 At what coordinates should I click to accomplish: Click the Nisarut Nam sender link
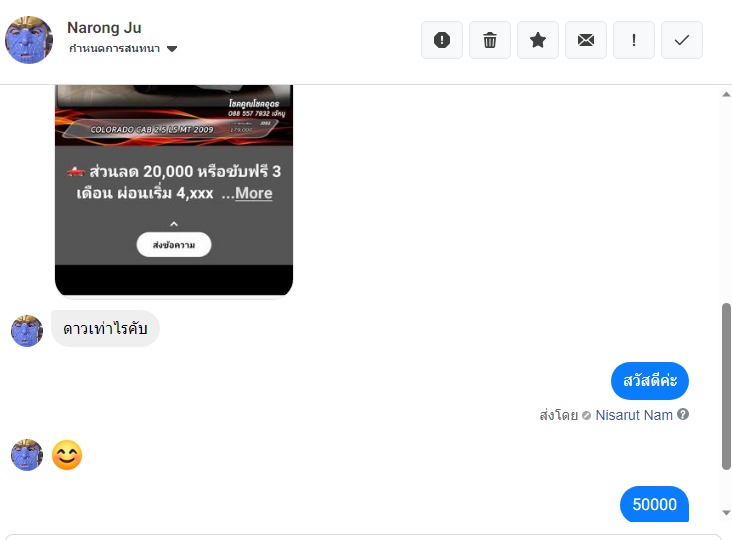click(x=634, y=415)
